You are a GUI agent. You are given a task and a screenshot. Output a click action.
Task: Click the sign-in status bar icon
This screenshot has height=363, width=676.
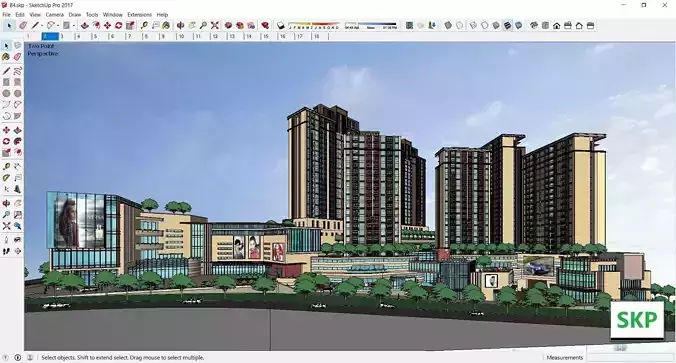coord(30,357)
